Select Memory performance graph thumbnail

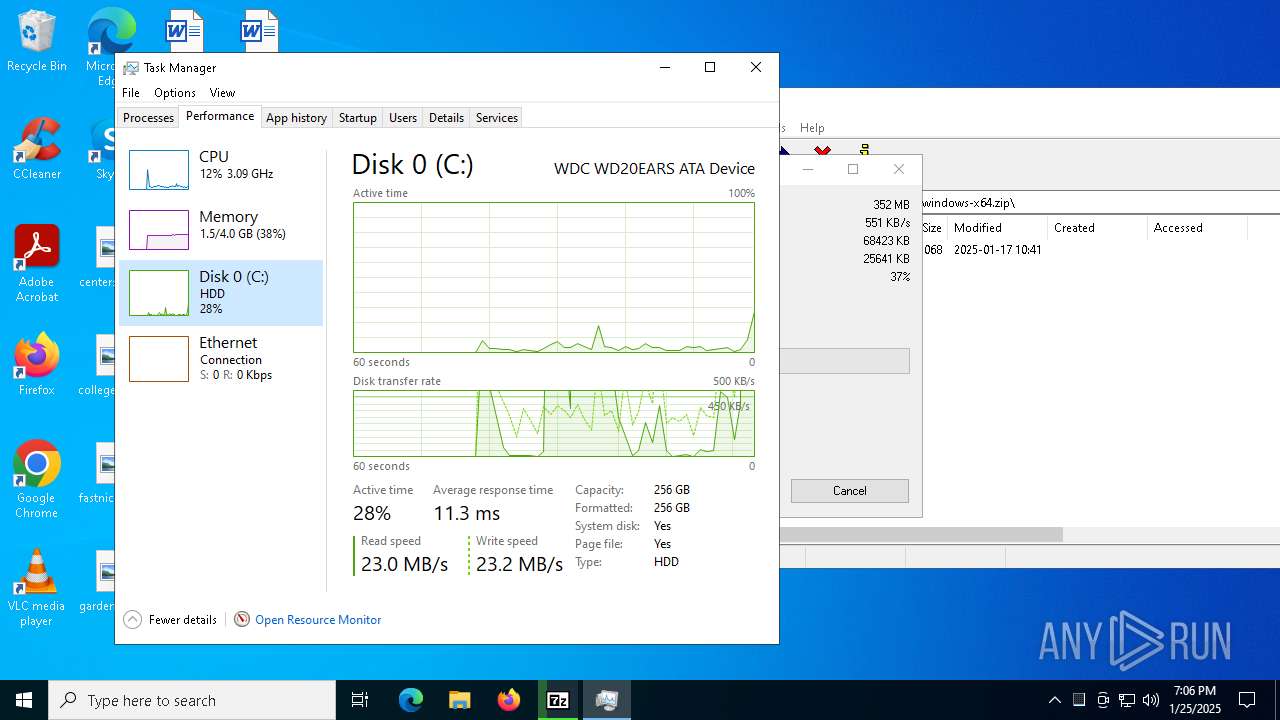pyautogui.click(x=159, y=230)
